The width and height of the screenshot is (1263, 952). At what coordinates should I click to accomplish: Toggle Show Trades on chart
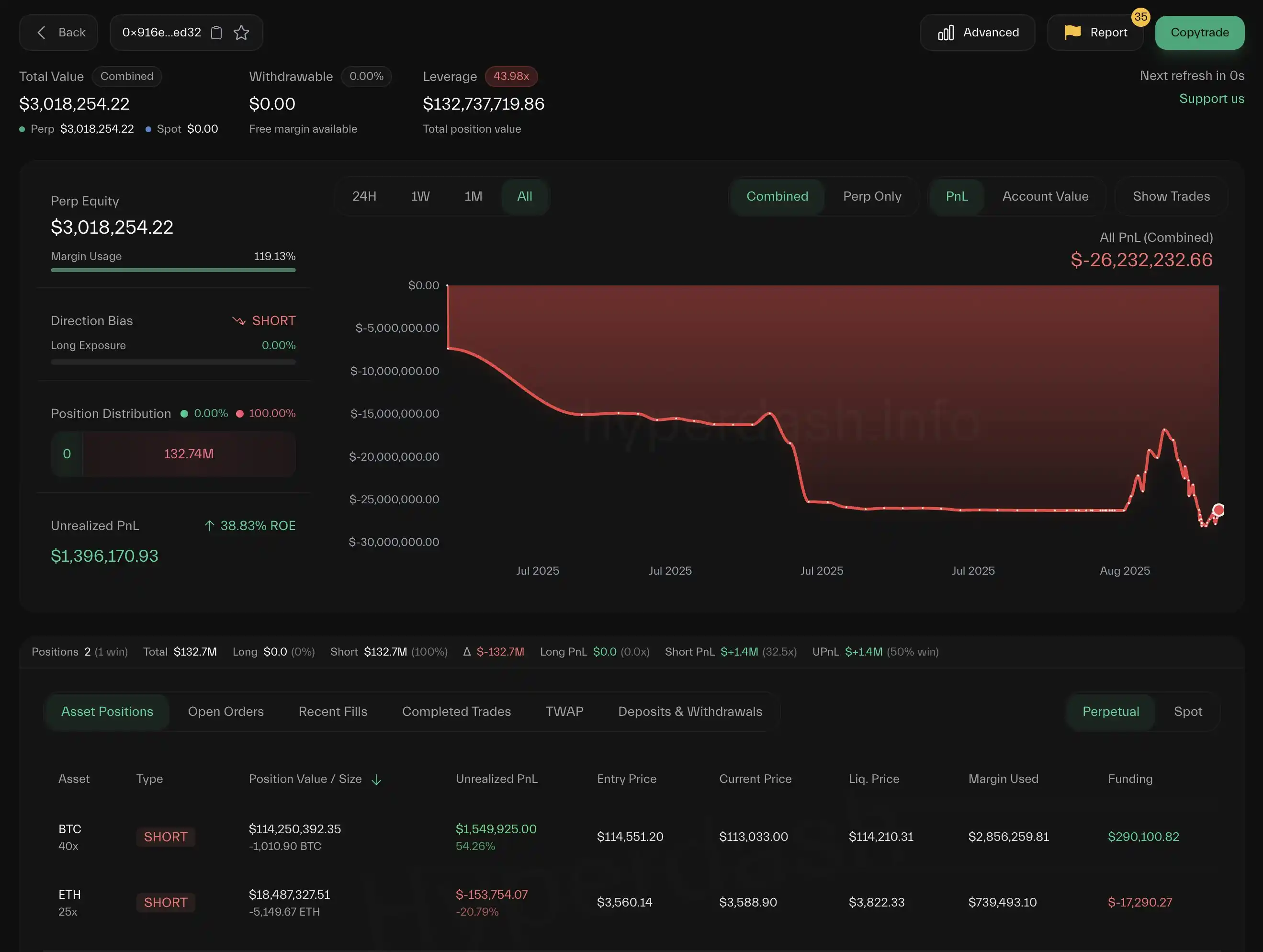(x=1171, y=196)
